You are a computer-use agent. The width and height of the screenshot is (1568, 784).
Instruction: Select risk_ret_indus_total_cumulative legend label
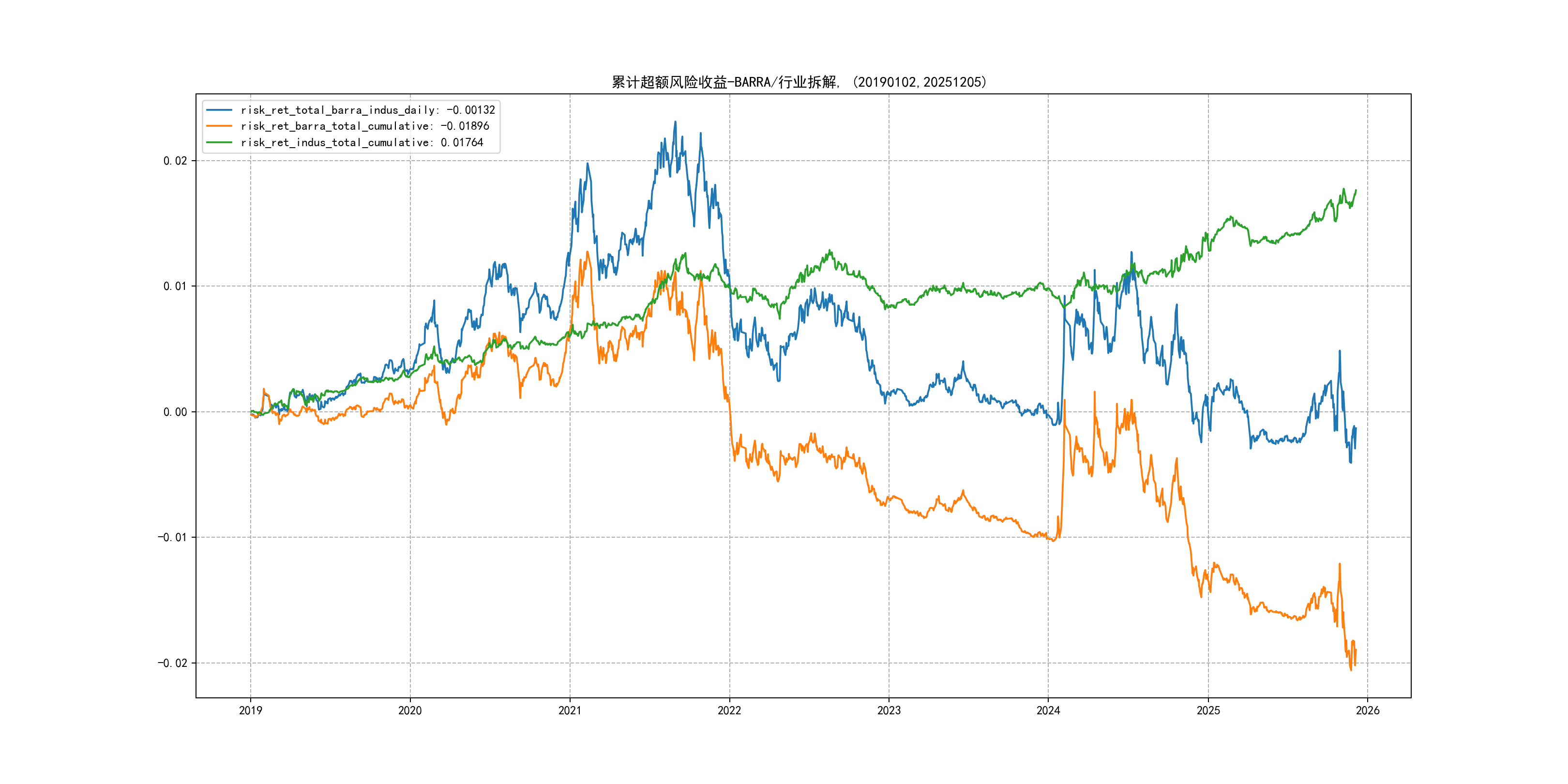[x=362, y=142]
